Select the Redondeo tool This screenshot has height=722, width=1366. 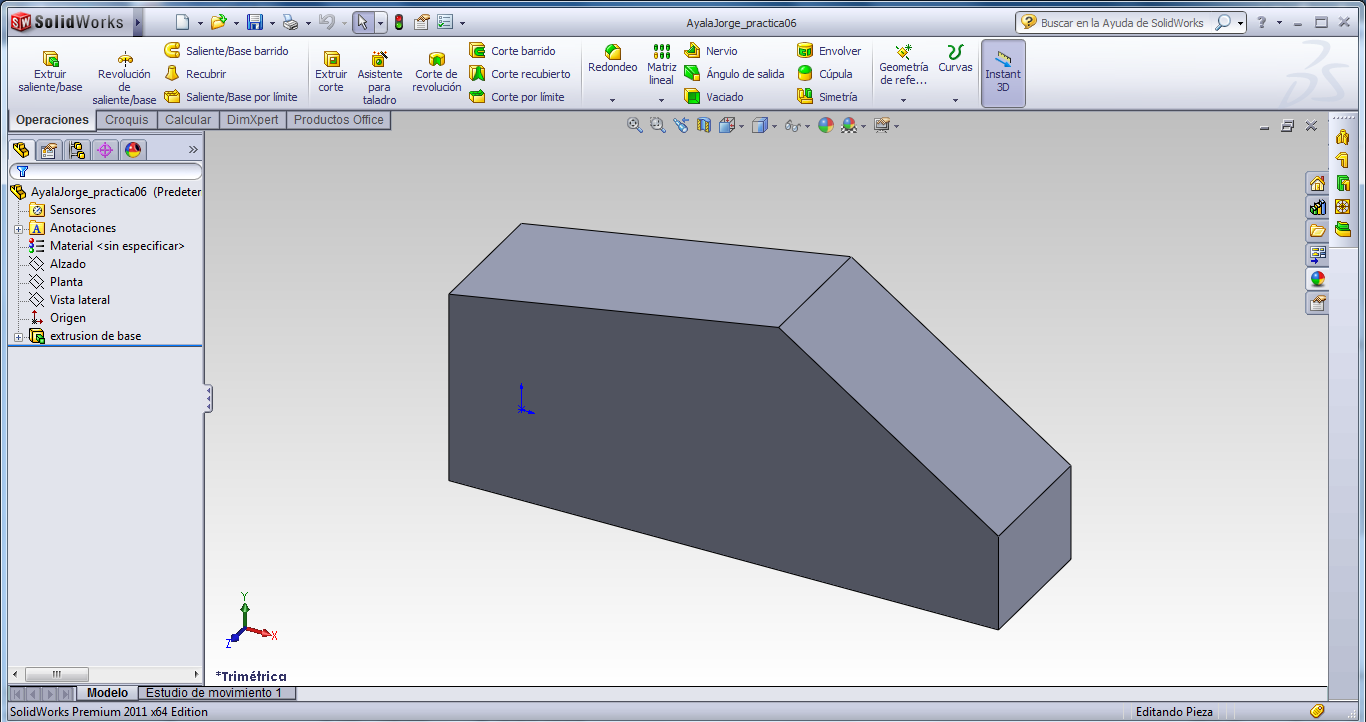coord(612,62)
